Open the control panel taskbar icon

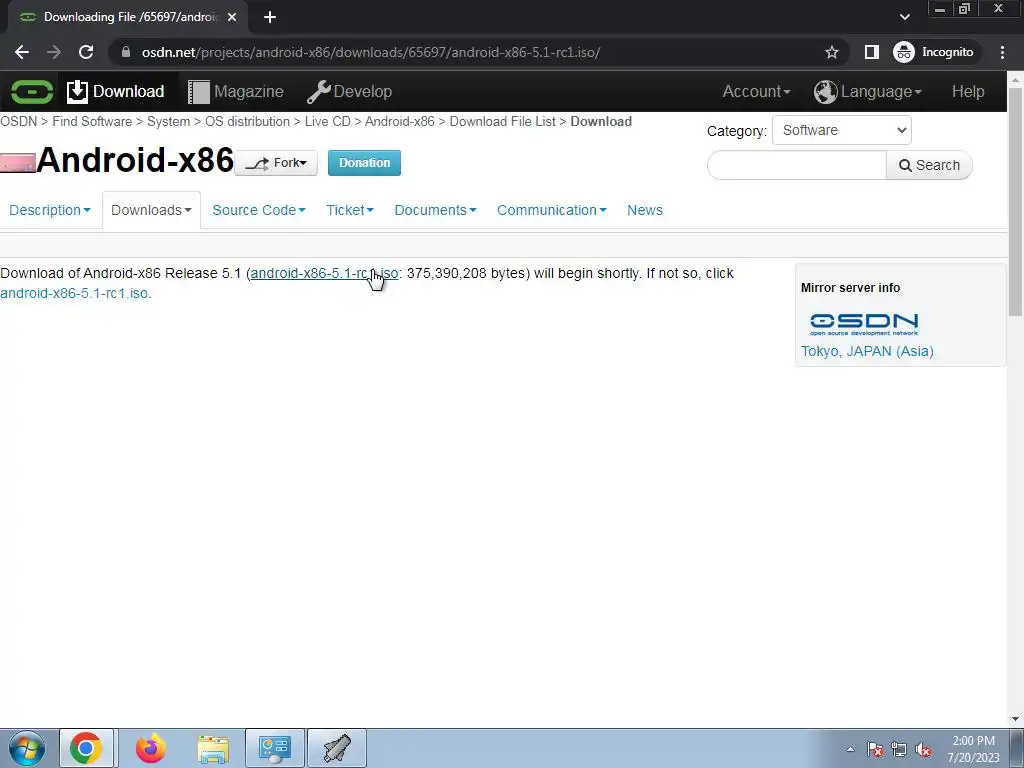click(x=274, y=748)
